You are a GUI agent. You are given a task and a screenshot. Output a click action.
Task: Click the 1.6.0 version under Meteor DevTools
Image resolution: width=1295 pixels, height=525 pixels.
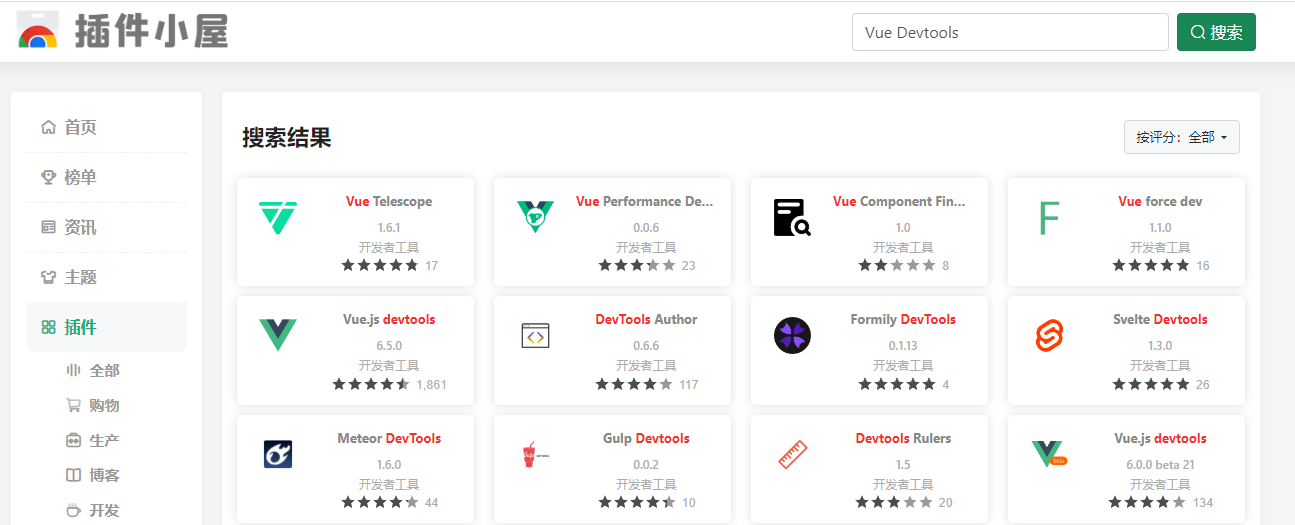[389, 464]
